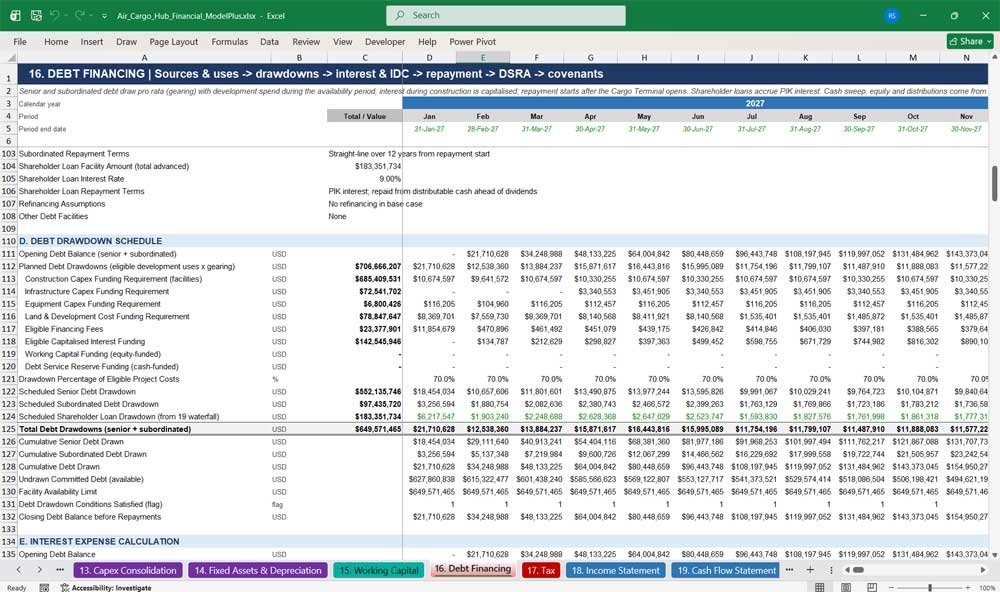Click the Search box in the title bar

pyautogui.click(x=506, y=15)
